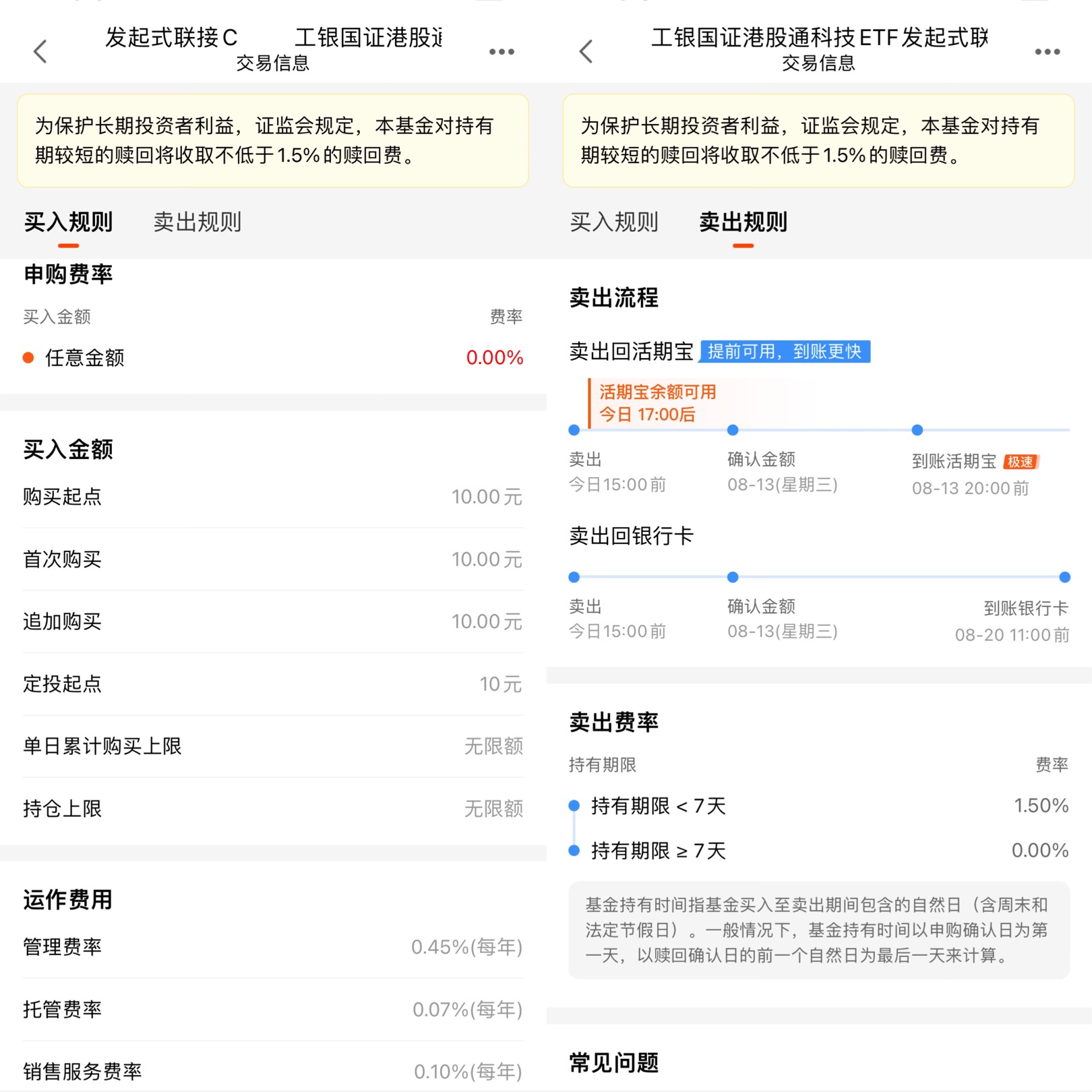
Task: Tap the 08-20 11:00前 arrival time
Action: [x=1012, y=635]
